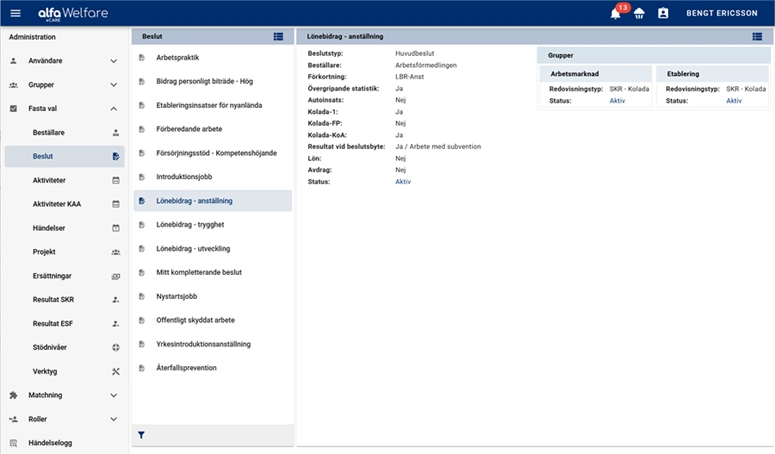The image size is (775, 454).
Task: Open the hamburger menu icon
Action: coord(15,13)
